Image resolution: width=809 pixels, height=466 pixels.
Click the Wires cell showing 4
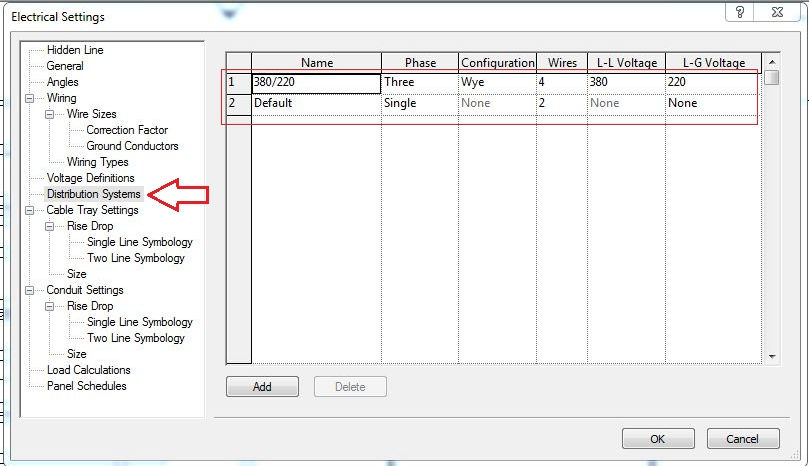coord(562,83)
